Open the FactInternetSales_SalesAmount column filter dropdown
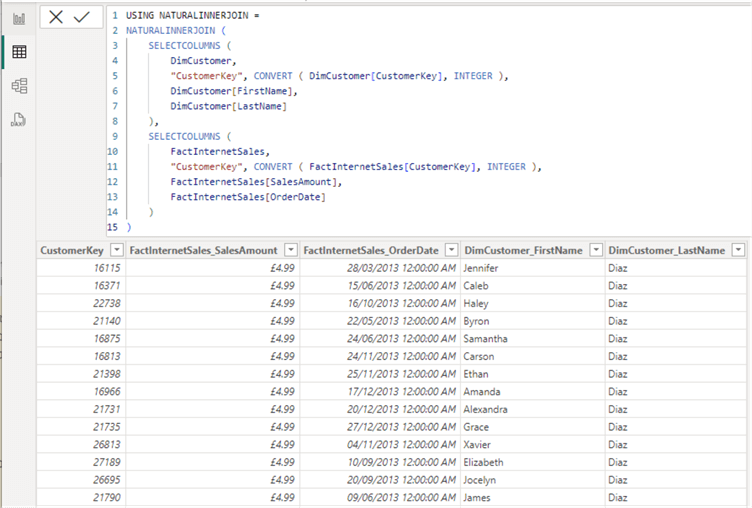752x508 pixels. click(x=291, y=250)
